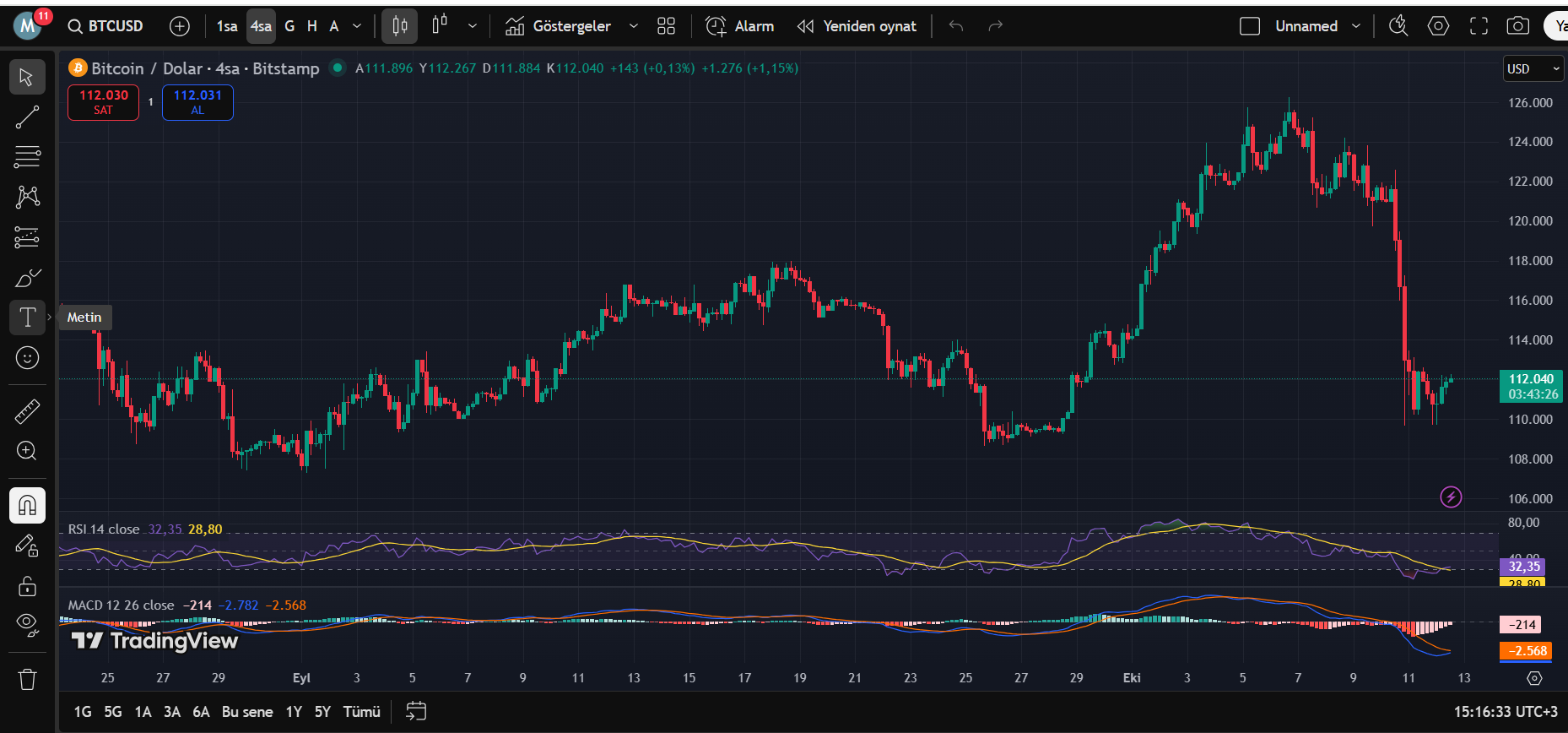1568x733 pixels.
Task: Expand the Göstergeler favorites dropdown arrow
Action: pos(633,26)
